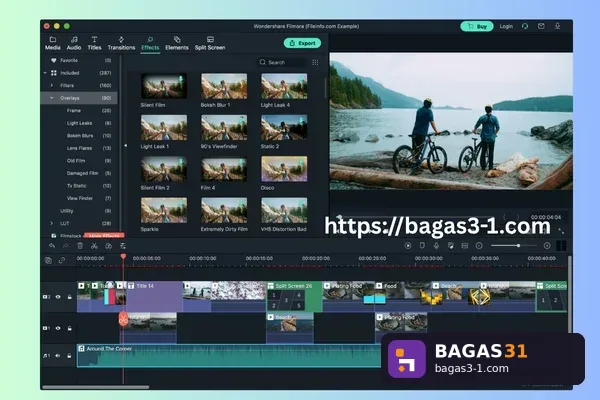Viewport: 600px width, 400px height.
Task: Zoom out timeline with minus circle icon
Action: (x=479, y=246)
